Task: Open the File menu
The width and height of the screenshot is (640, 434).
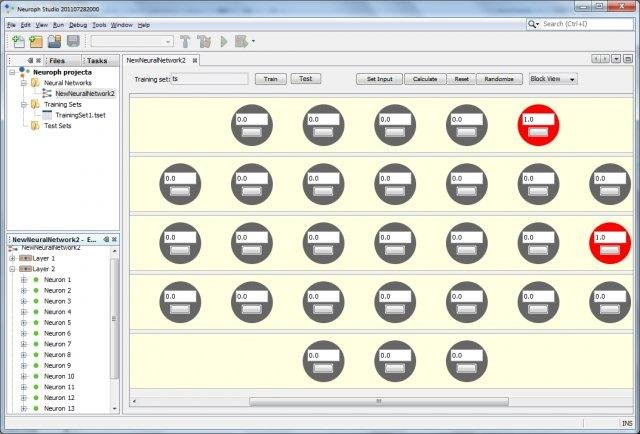Action: tap(11, 25)
